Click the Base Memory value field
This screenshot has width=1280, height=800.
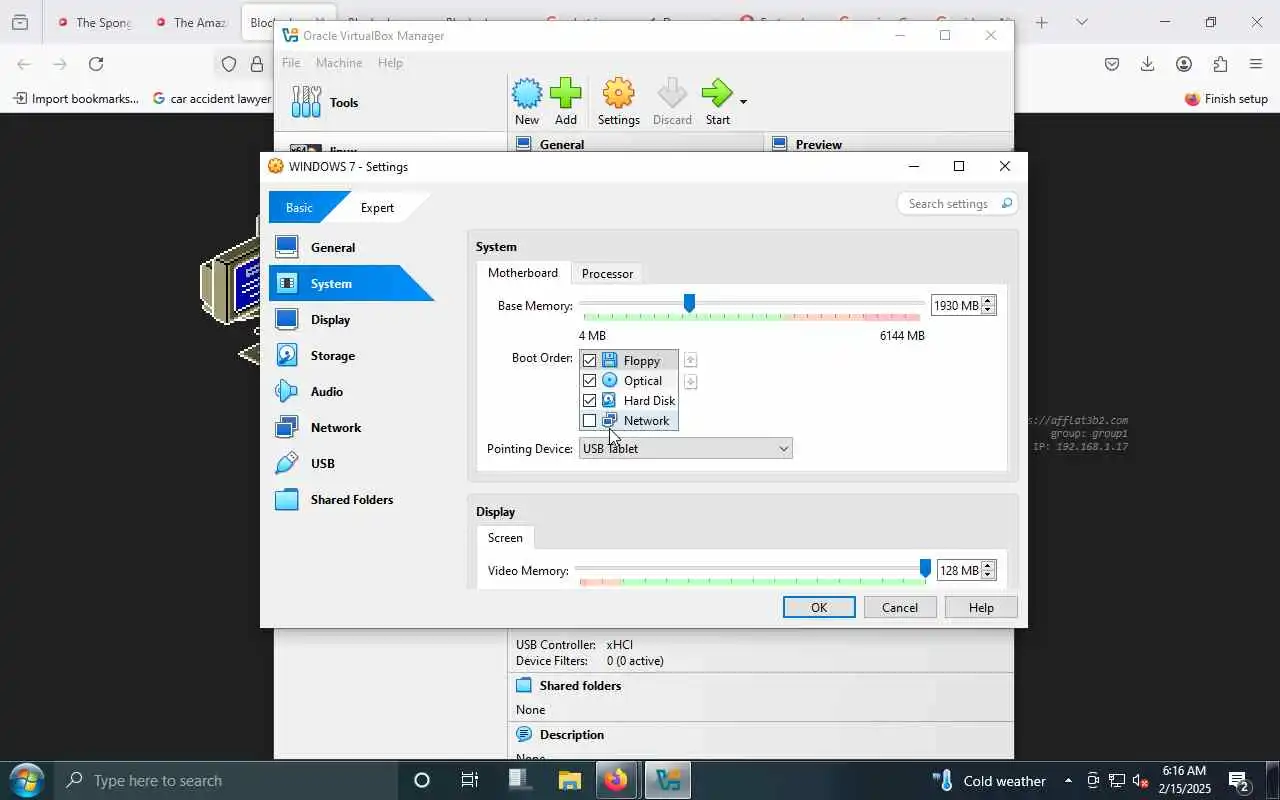point(955,305)
